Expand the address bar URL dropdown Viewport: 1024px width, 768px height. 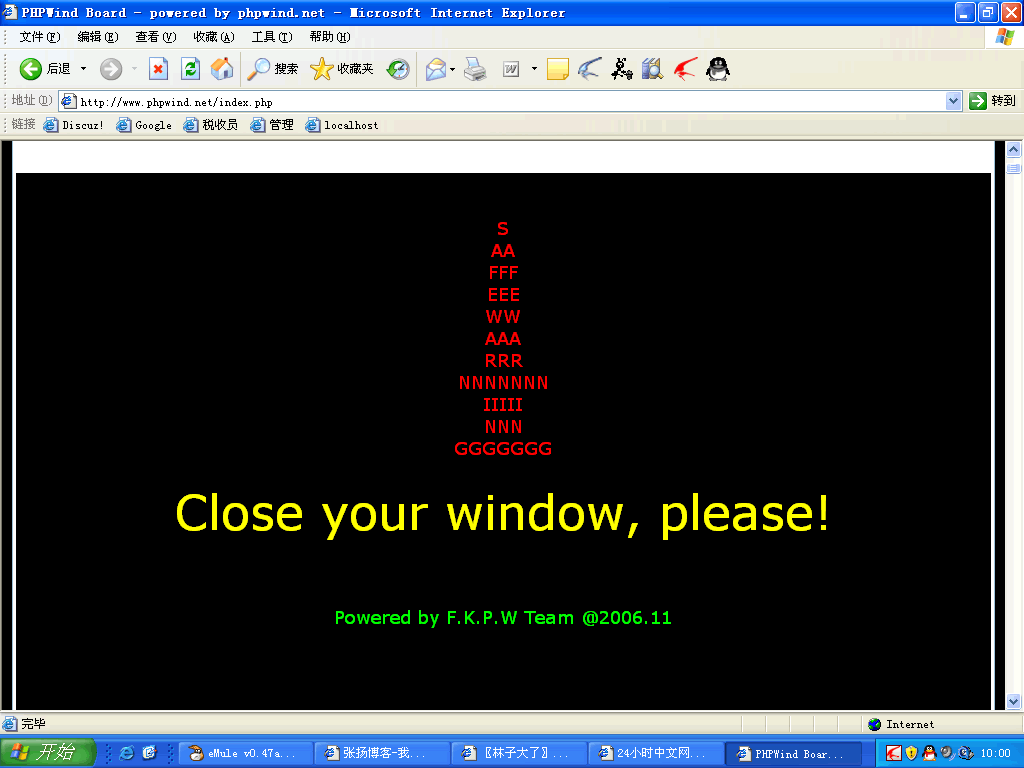coord(954,100)
